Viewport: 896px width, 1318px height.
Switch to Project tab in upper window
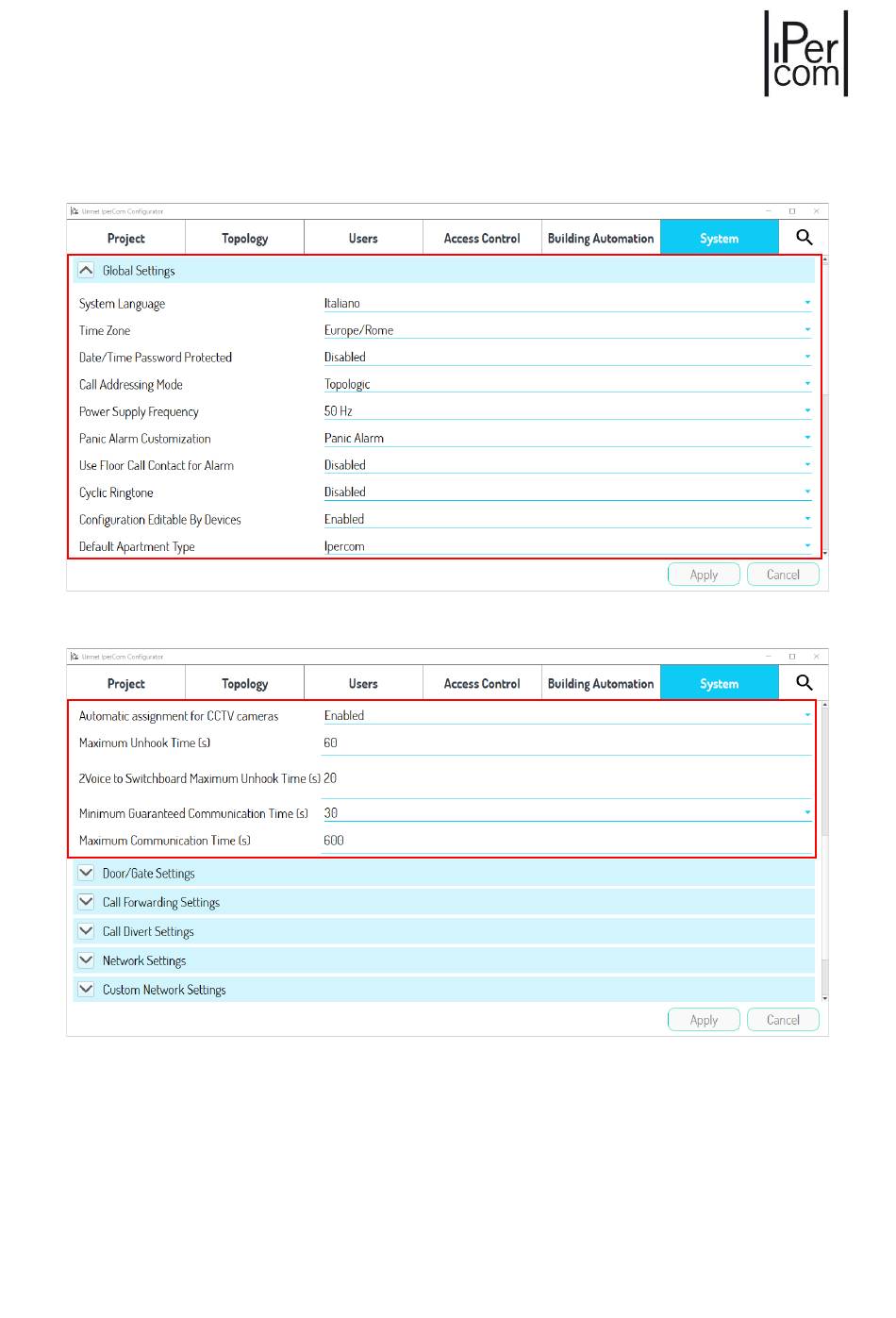pyautogui.click(x=126, y=239)
